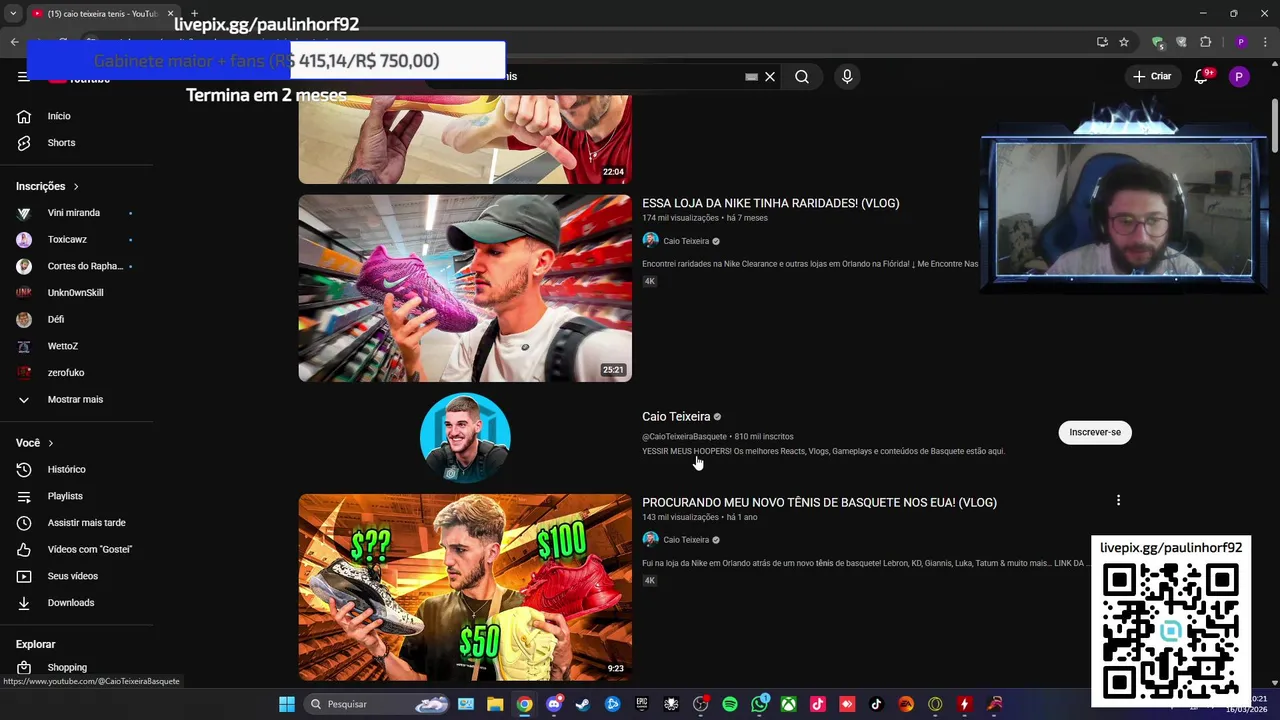This screenshot has height=720, width=1280.
Task: Open the Caio Teixeira channel name
Action: [676, 417]
